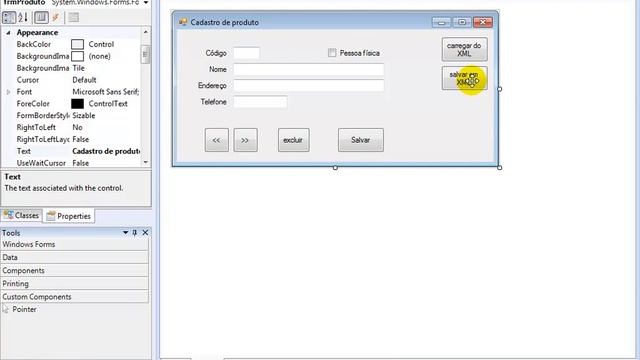Click the salvar em XML button
The image size is (640, 360).
464,78
